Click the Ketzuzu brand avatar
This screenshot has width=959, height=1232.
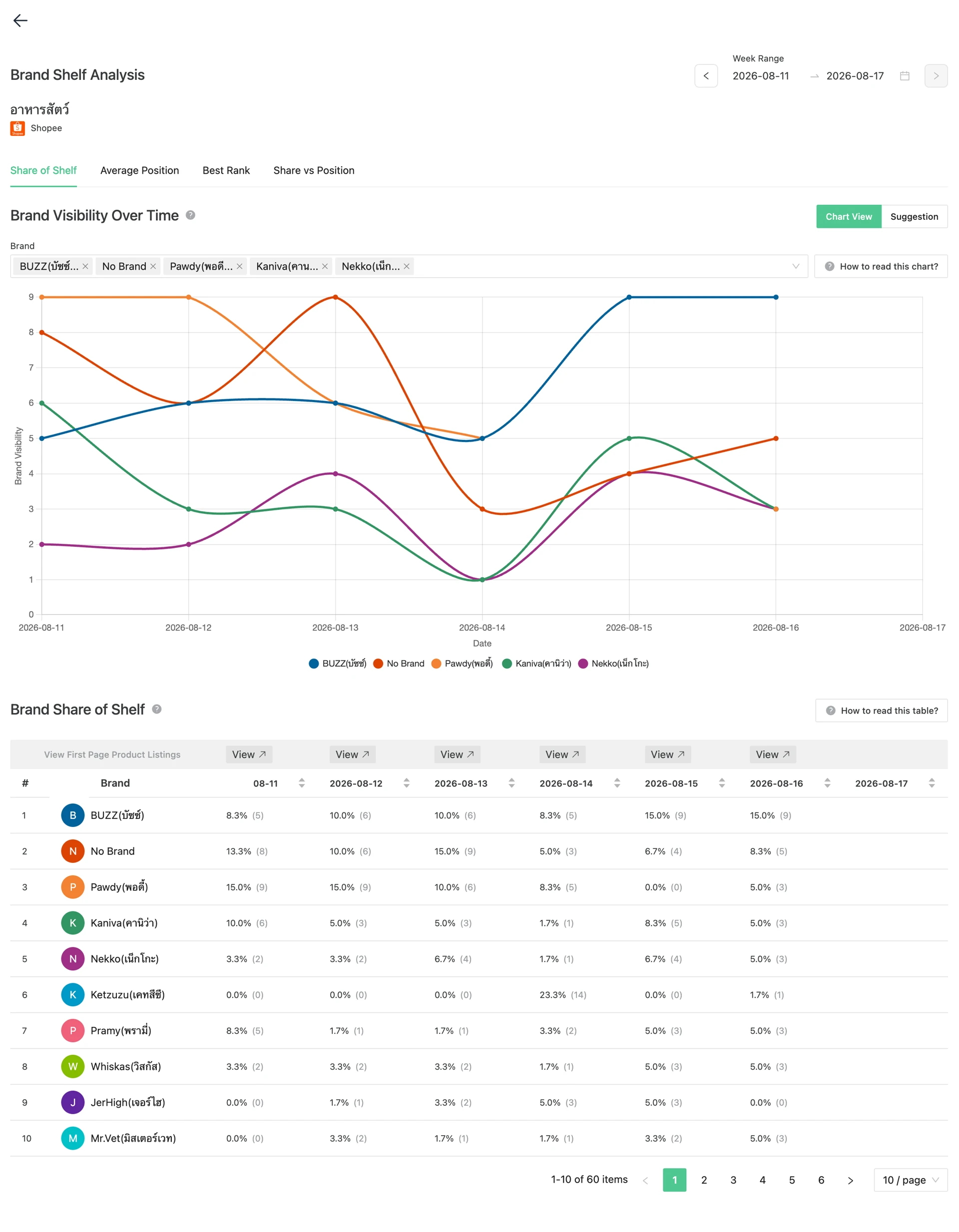pos(73,994)
